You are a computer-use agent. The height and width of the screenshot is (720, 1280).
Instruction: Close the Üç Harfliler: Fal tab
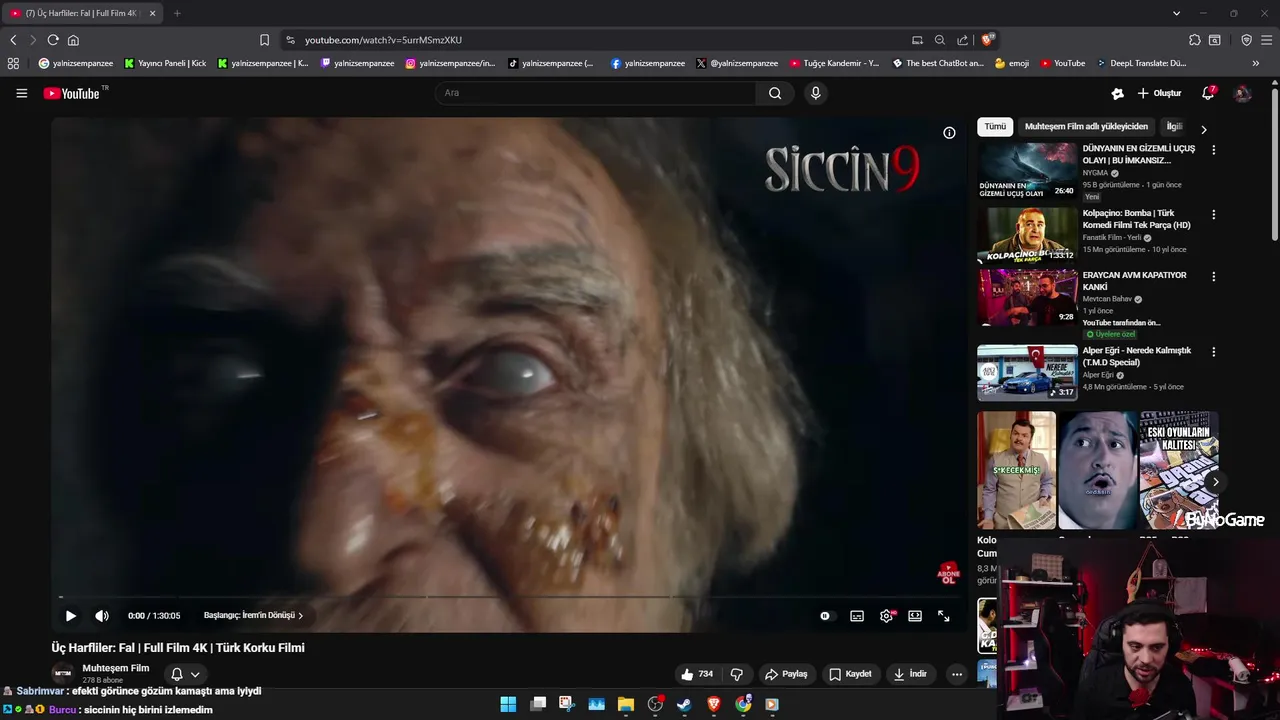point(153,13)
